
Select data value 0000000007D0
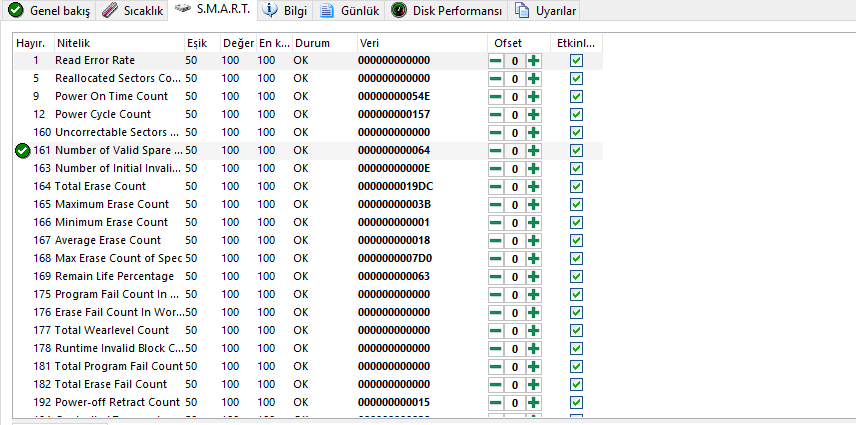tap(395, 259)
